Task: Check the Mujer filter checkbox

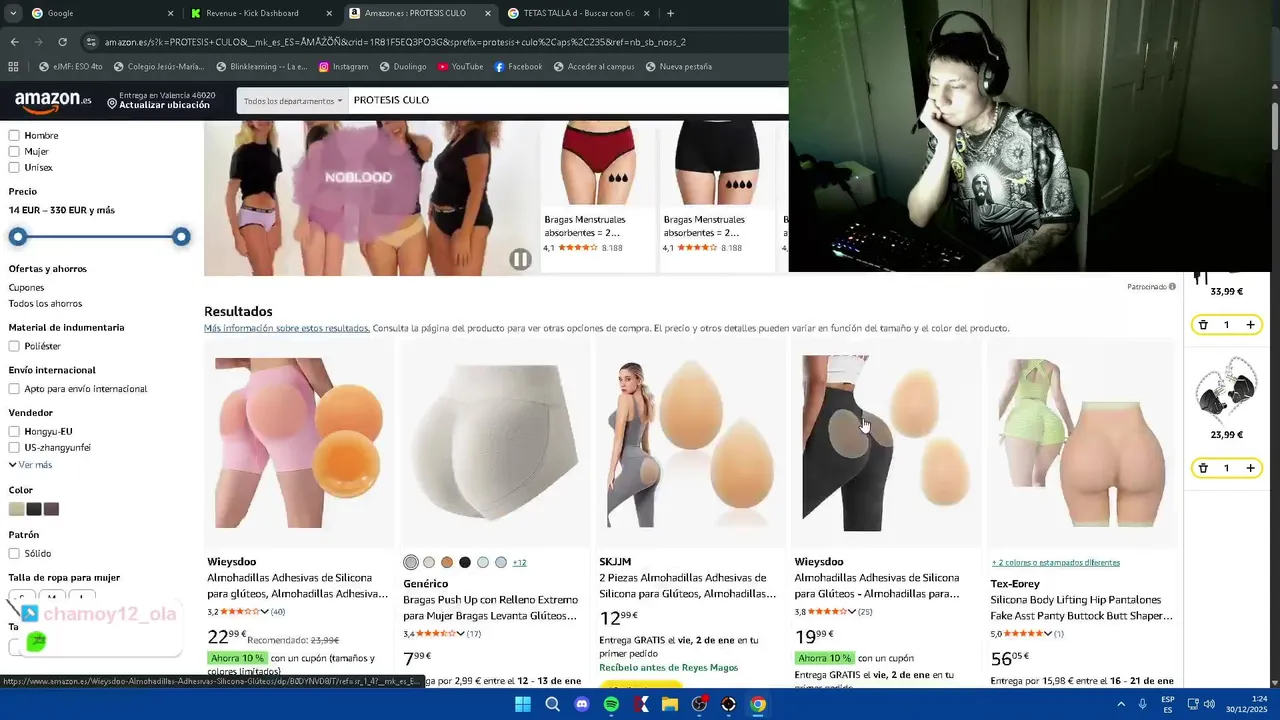Action: [x=14, y=151]
